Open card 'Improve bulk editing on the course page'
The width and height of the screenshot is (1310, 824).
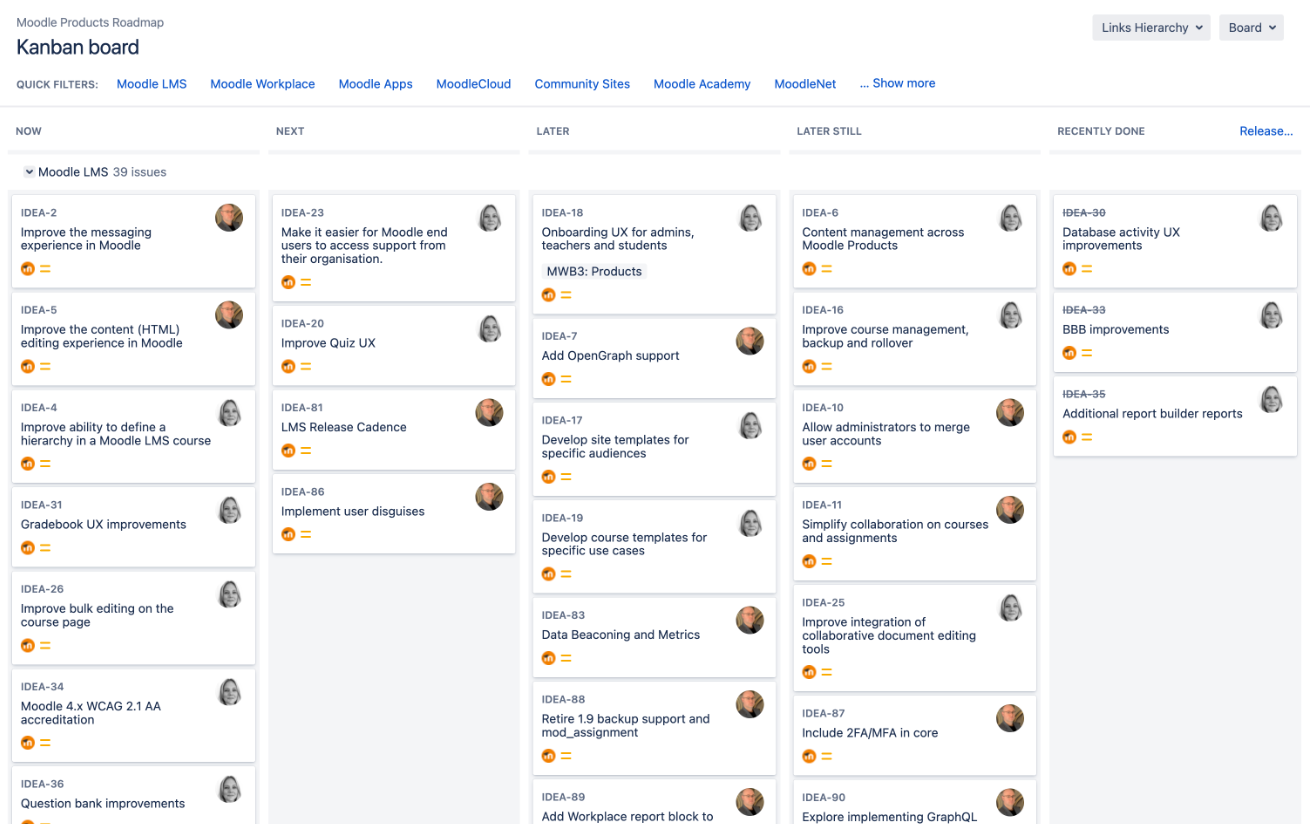point(134,618)
